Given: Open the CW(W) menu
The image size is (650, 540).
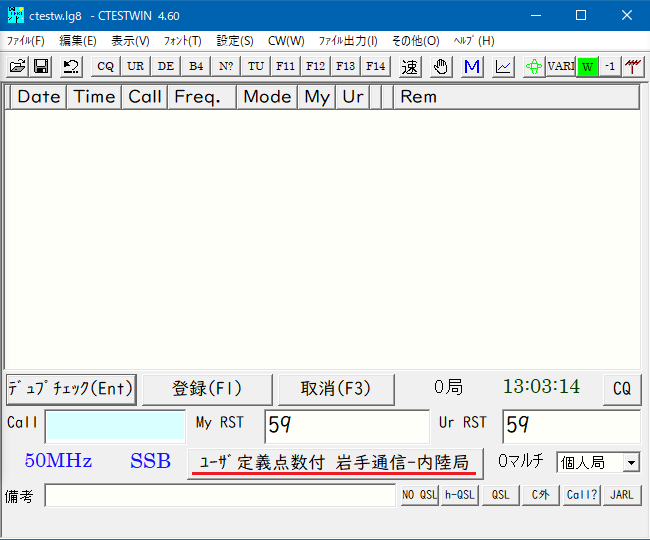Looking at the screenshot, I should [x=286, y=41].
